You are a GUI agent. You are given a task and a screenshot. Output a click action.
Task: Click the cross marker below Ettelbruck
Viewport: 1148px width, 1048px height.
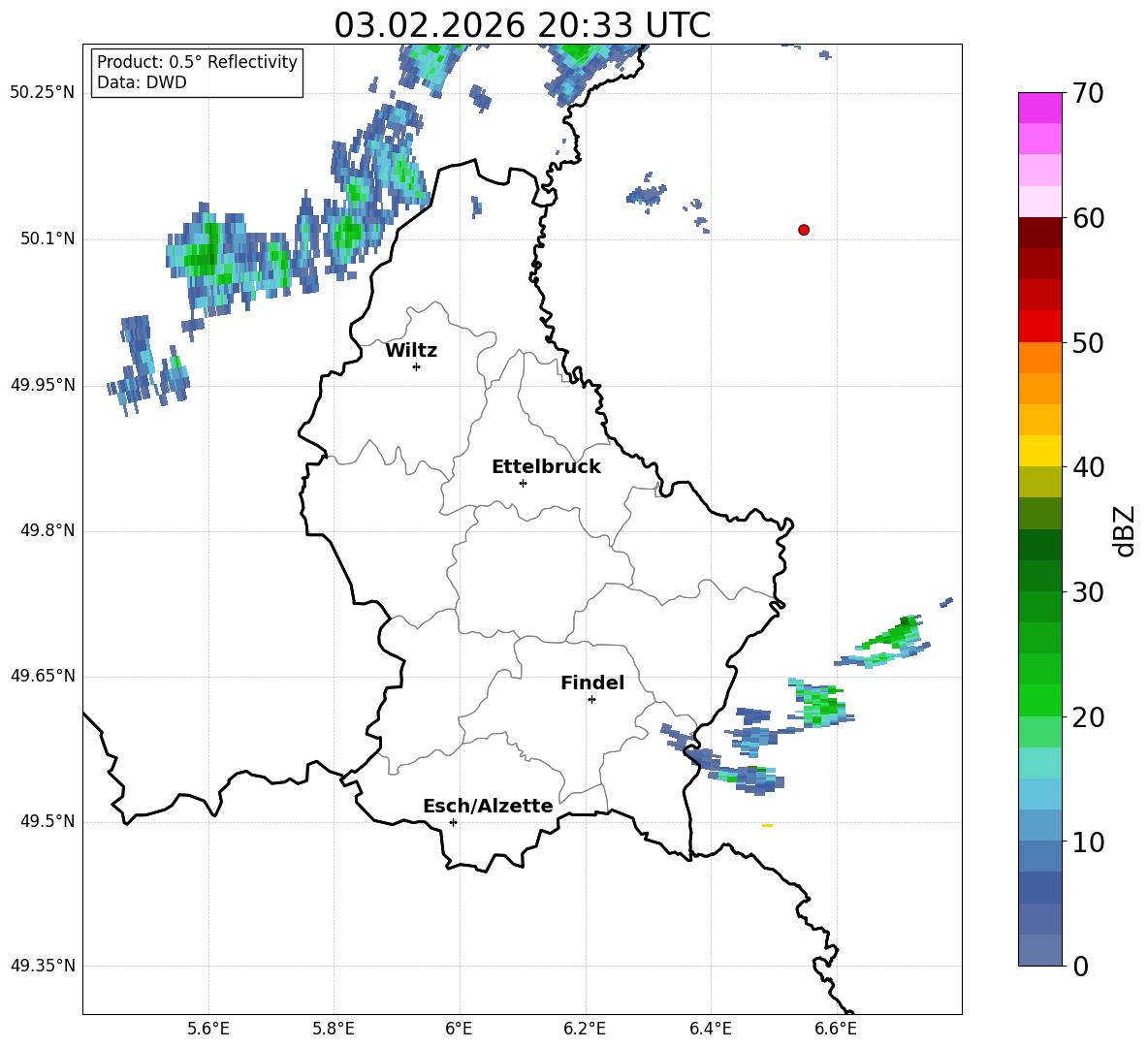point(523,483)
